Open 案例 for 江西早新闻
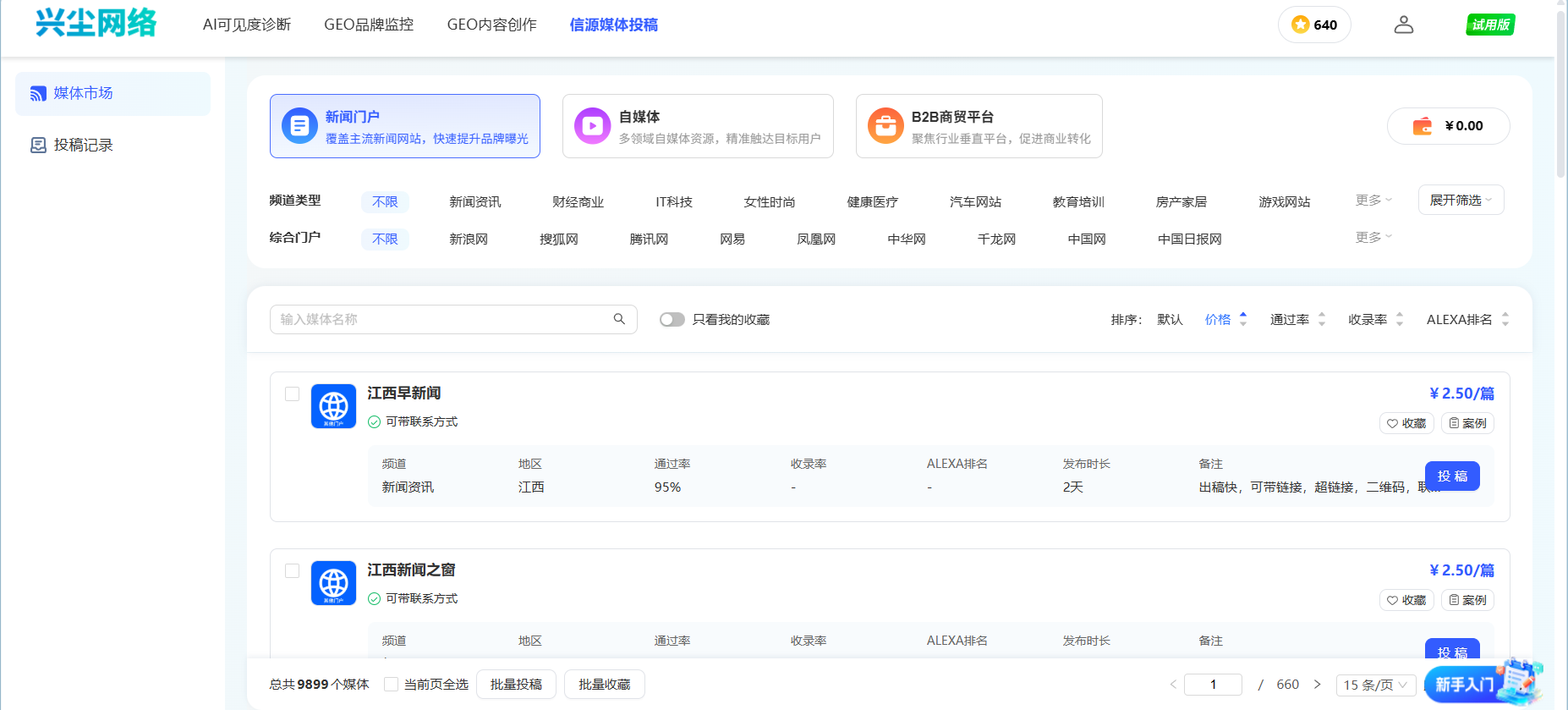 click(1467, 423)
